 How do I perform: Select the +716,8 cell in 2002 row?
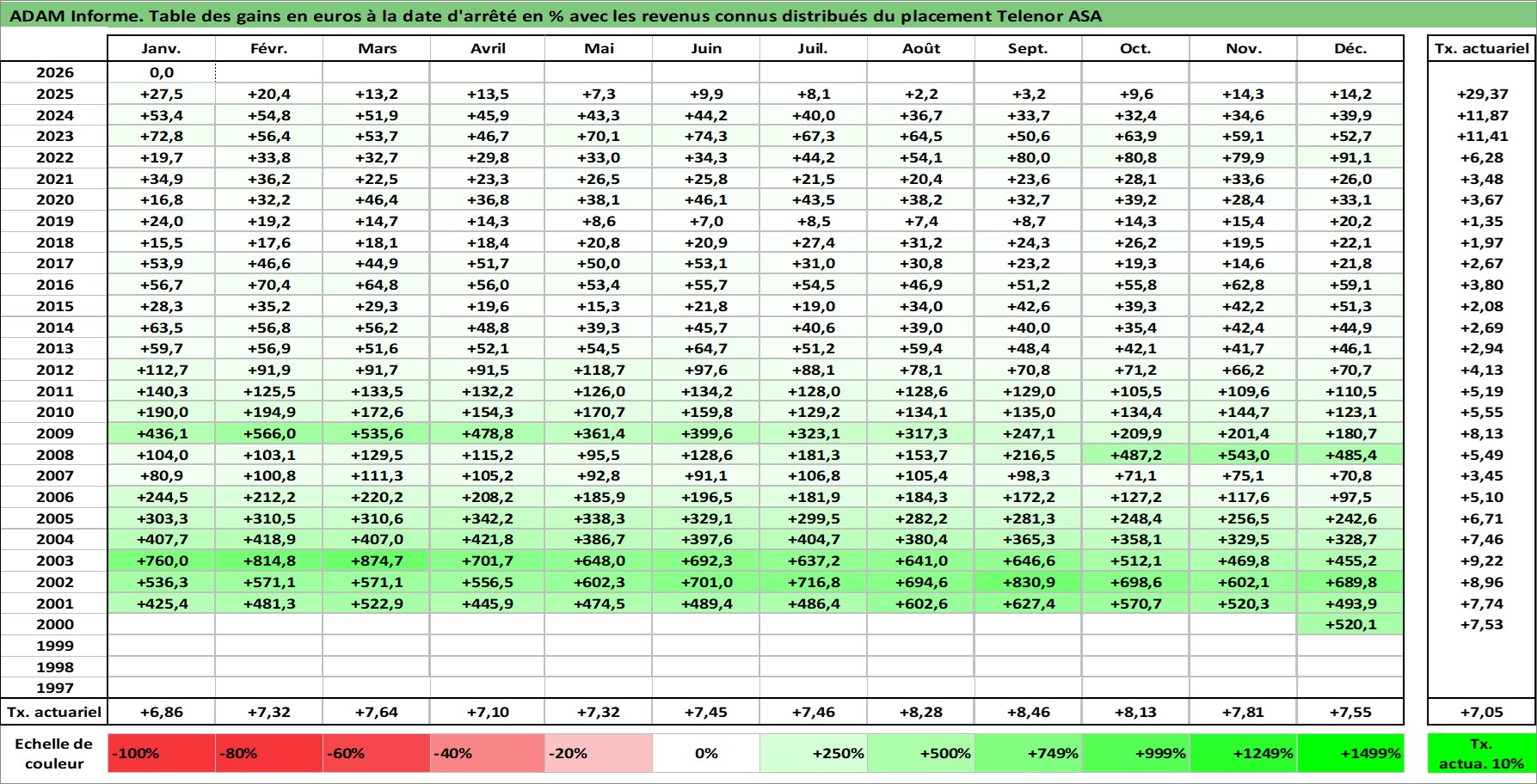point(814,583)
